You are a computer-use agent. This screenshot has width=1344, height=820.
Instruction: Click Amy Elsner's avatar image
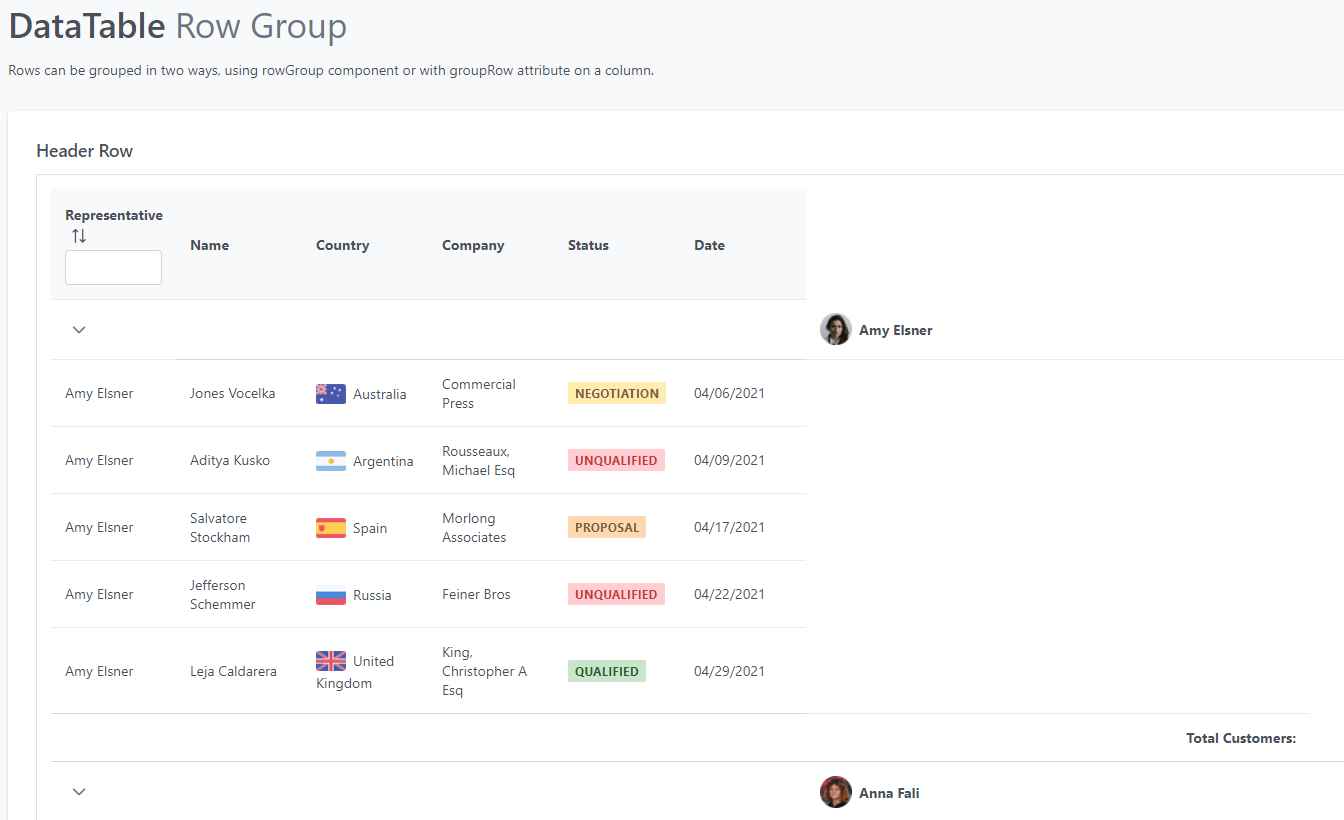(835, 329)
